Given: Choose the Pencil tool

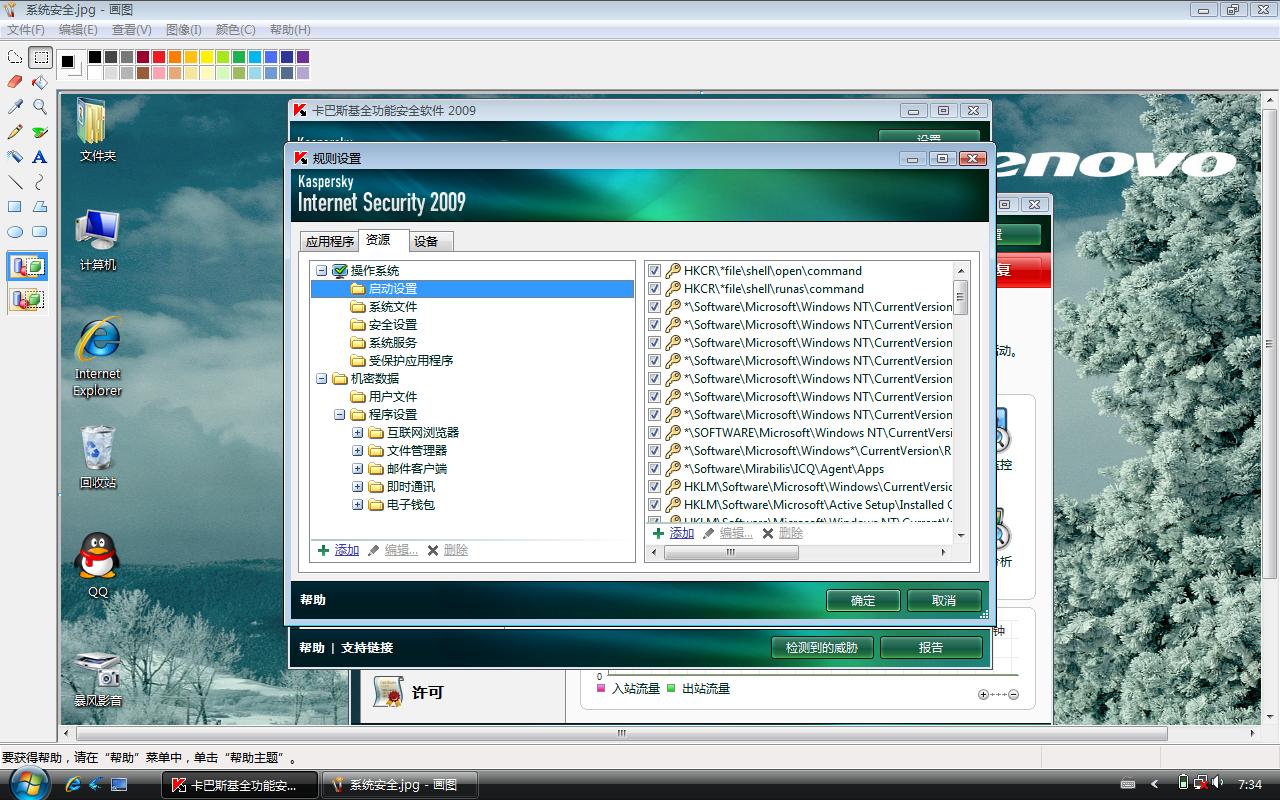Looking at the screenshot, I should [15, 132].
